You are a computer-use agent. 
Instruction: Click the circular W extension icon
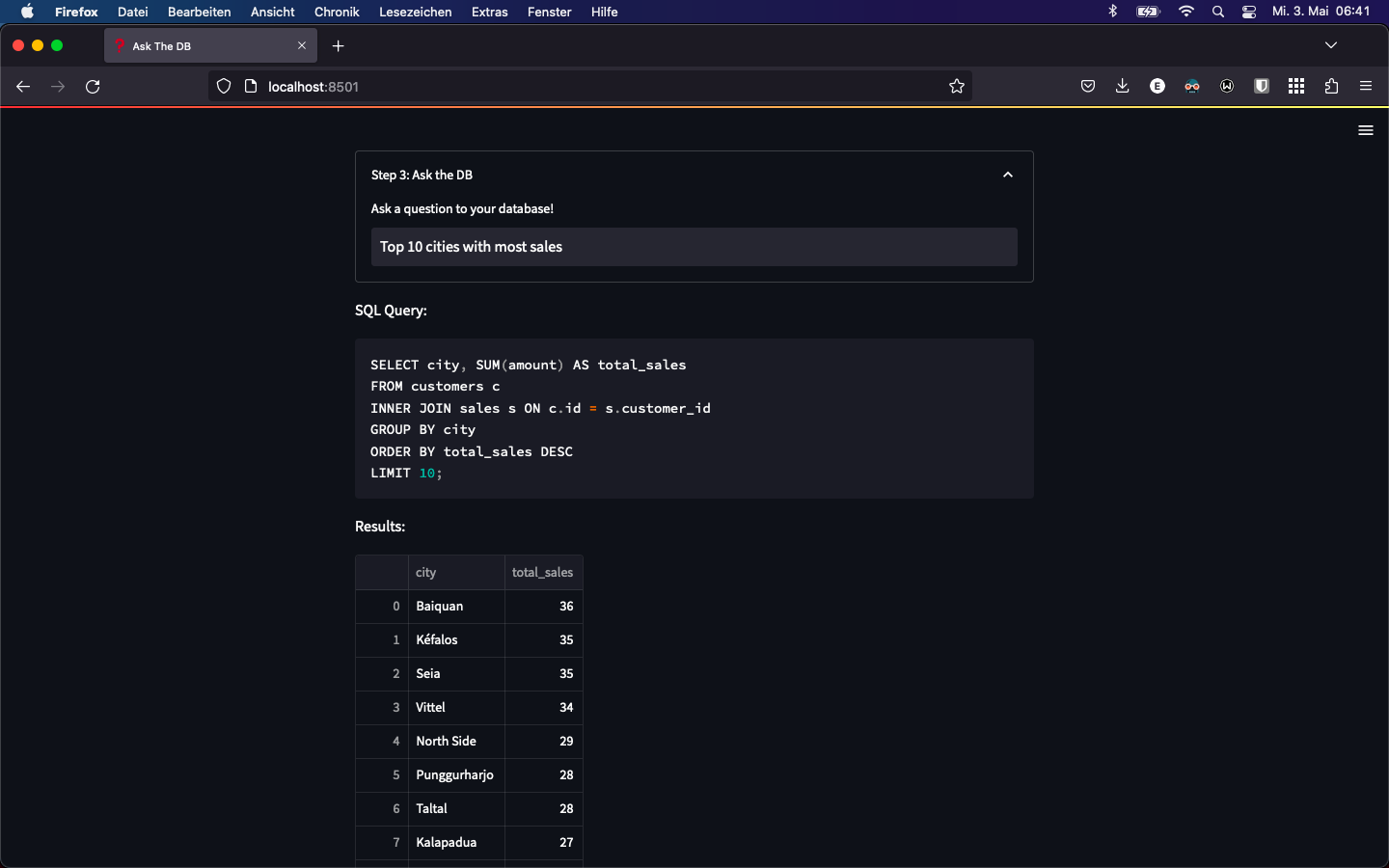click(1227, 87)
